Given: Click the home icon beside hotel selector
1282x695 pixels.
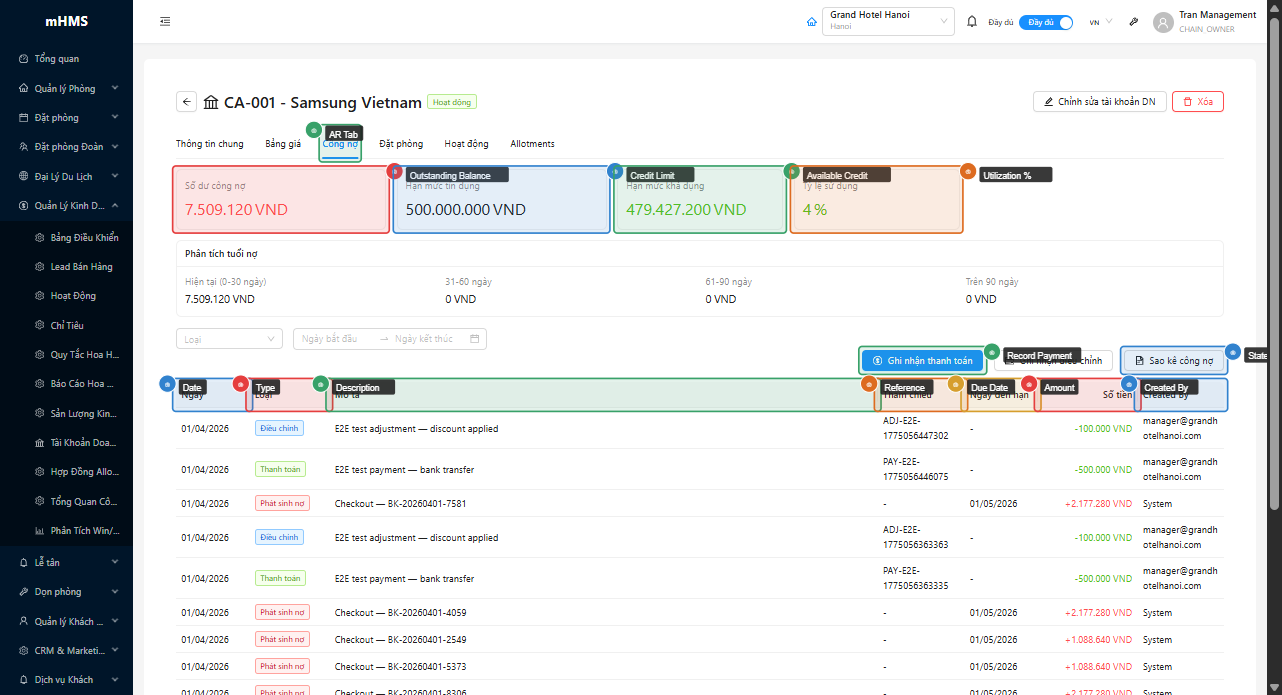Looking at the screenshot, I should point(812,22).
